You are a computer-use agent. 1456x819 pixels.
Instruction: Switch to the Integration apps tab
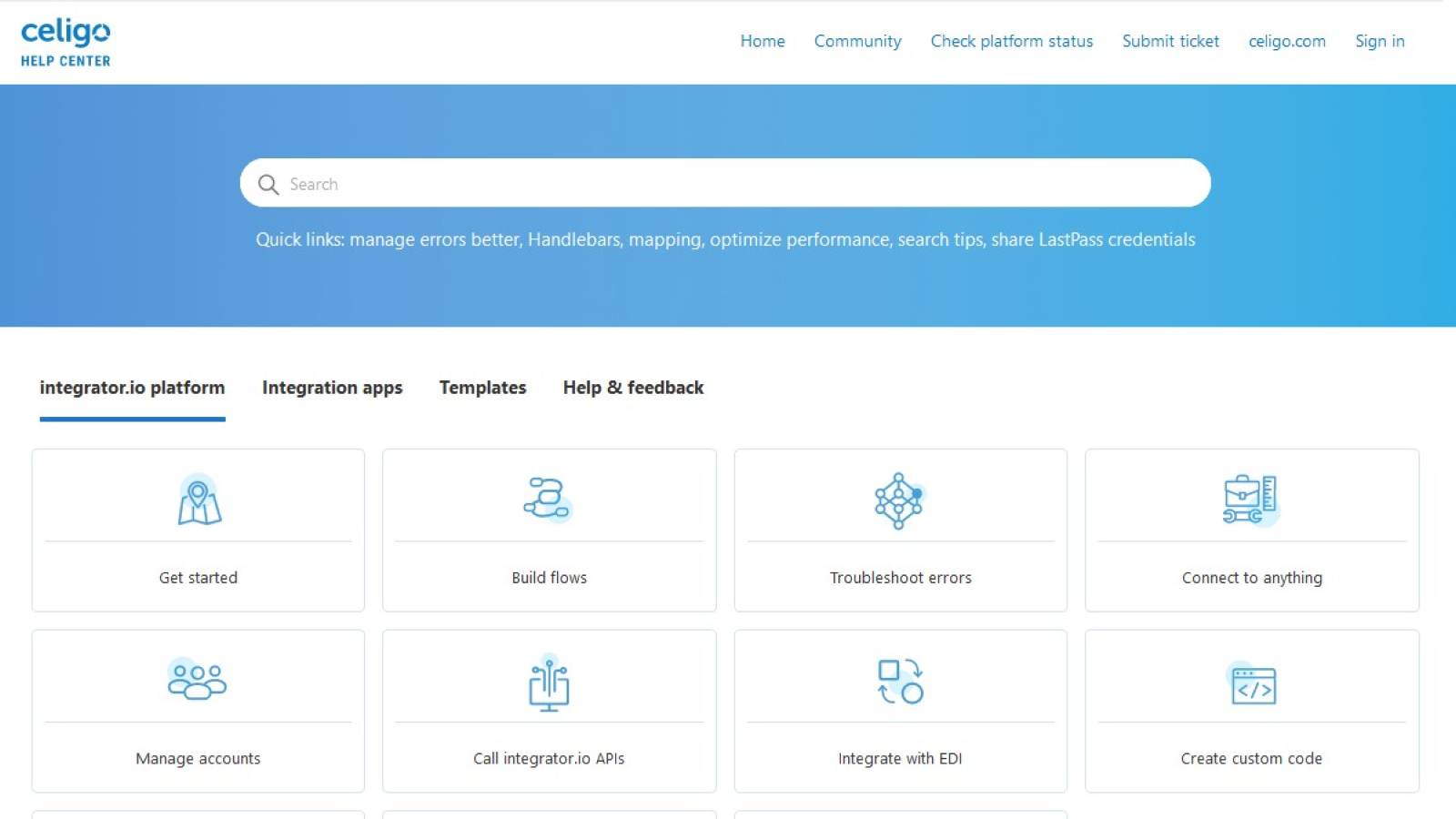click(x=332, y=388)
